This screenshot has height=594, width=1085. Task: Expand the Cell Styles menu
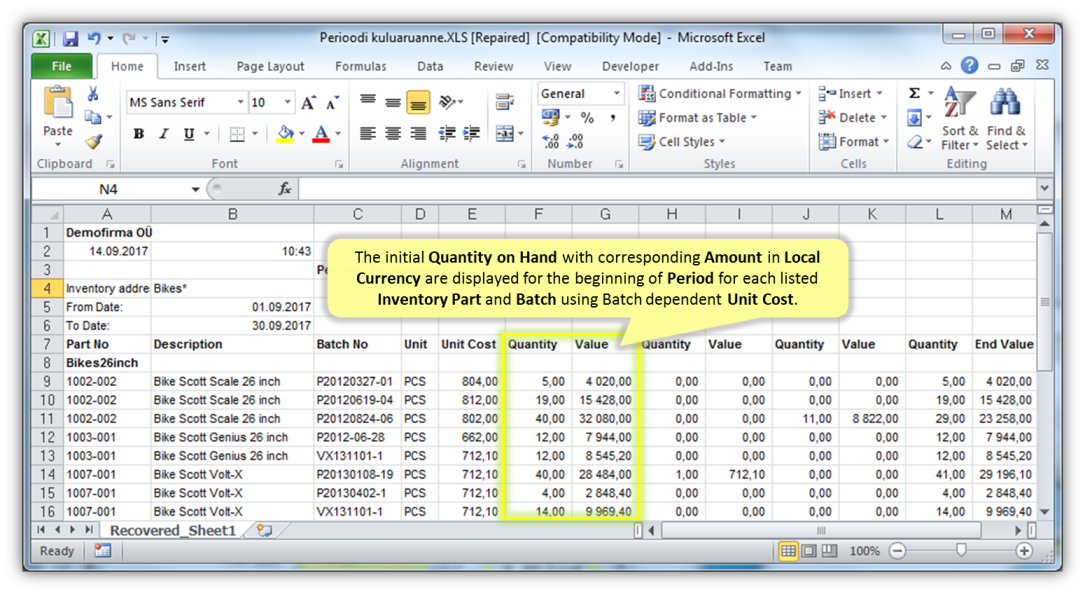coord(682,141)
